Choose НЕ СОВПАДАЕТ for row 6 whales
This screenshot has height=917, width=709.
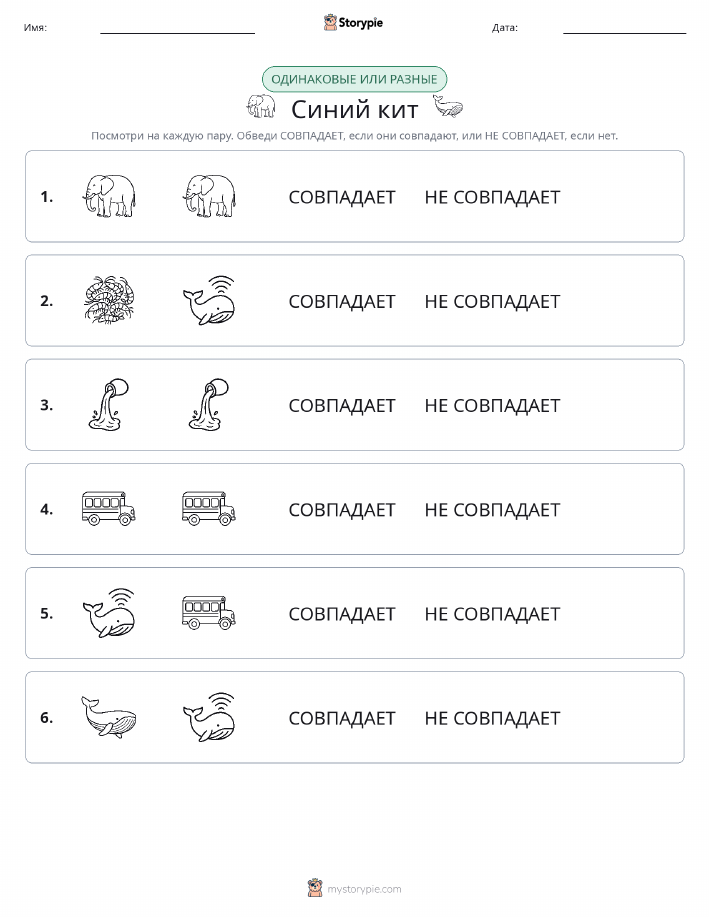(x=493, y=718)
